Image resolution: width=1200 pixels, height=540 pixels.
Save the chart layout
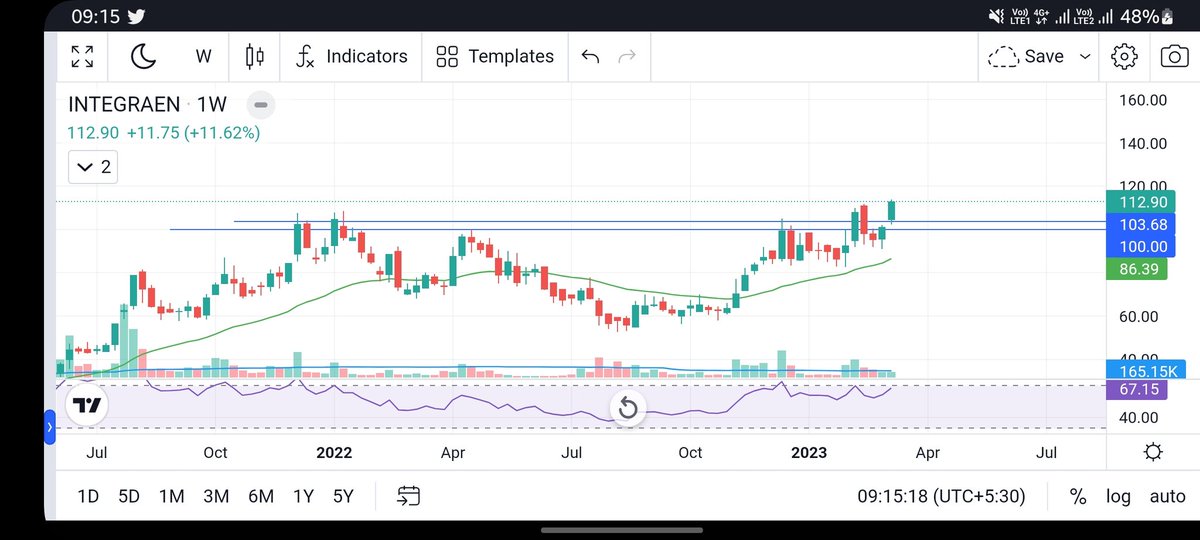click(x=1026, y=56)
